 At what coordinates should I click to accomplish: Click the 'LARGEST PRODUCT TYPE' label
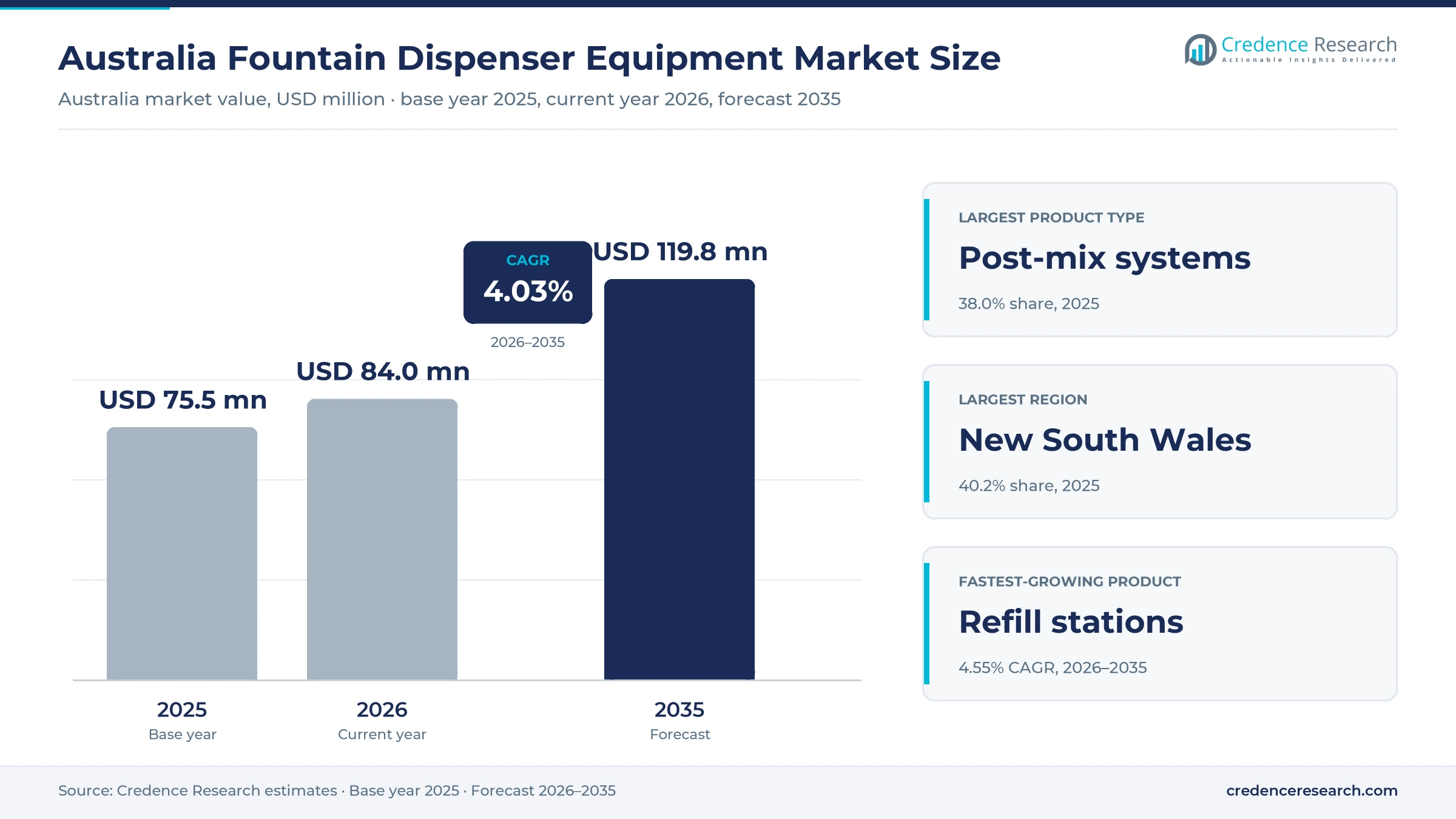pyautogui.click(x=1051, y=217)
